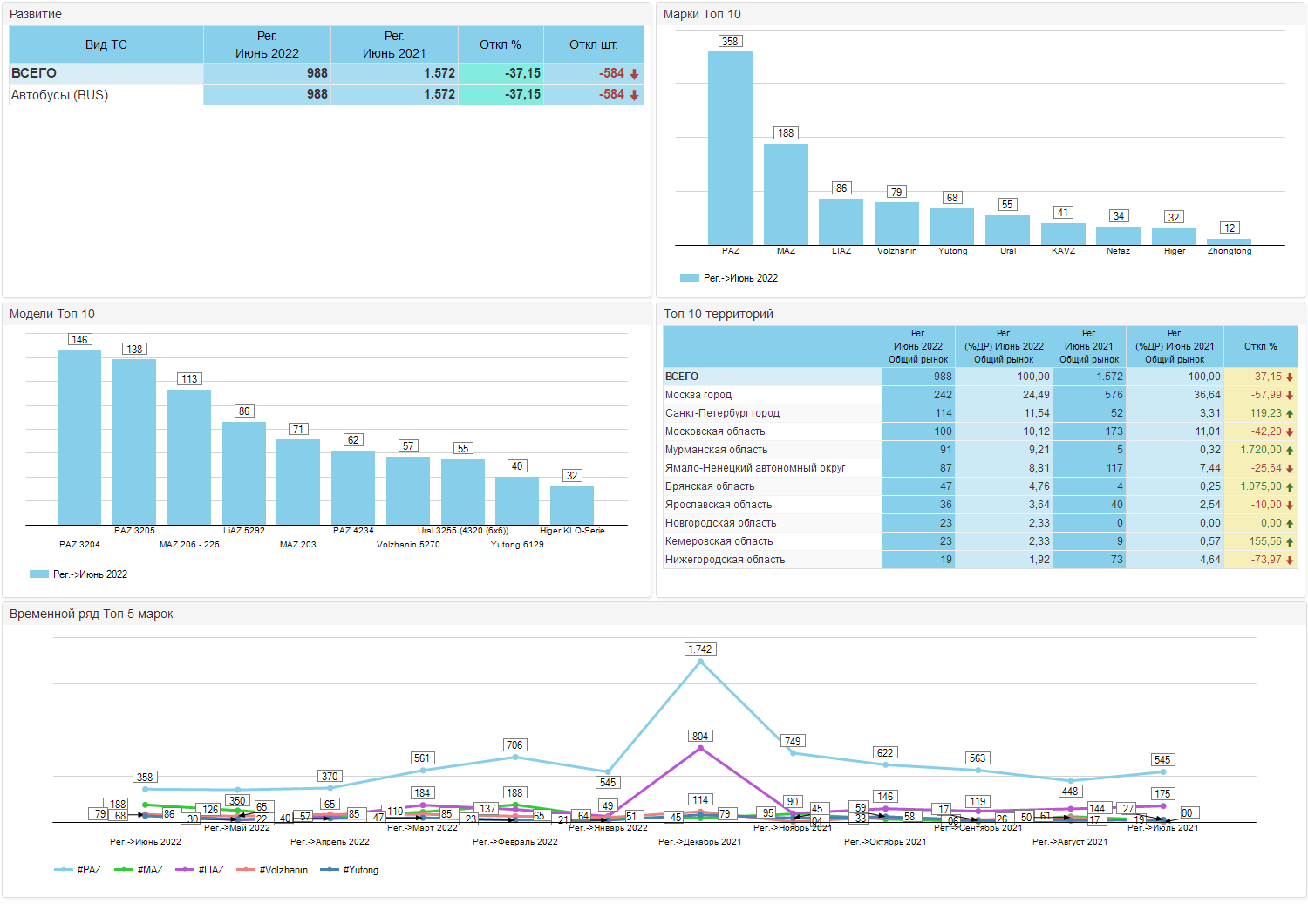Screen dimensions: 1308x924
Task: Select the PAZ 3205 bar with value 138
Action: click(134, 442)
